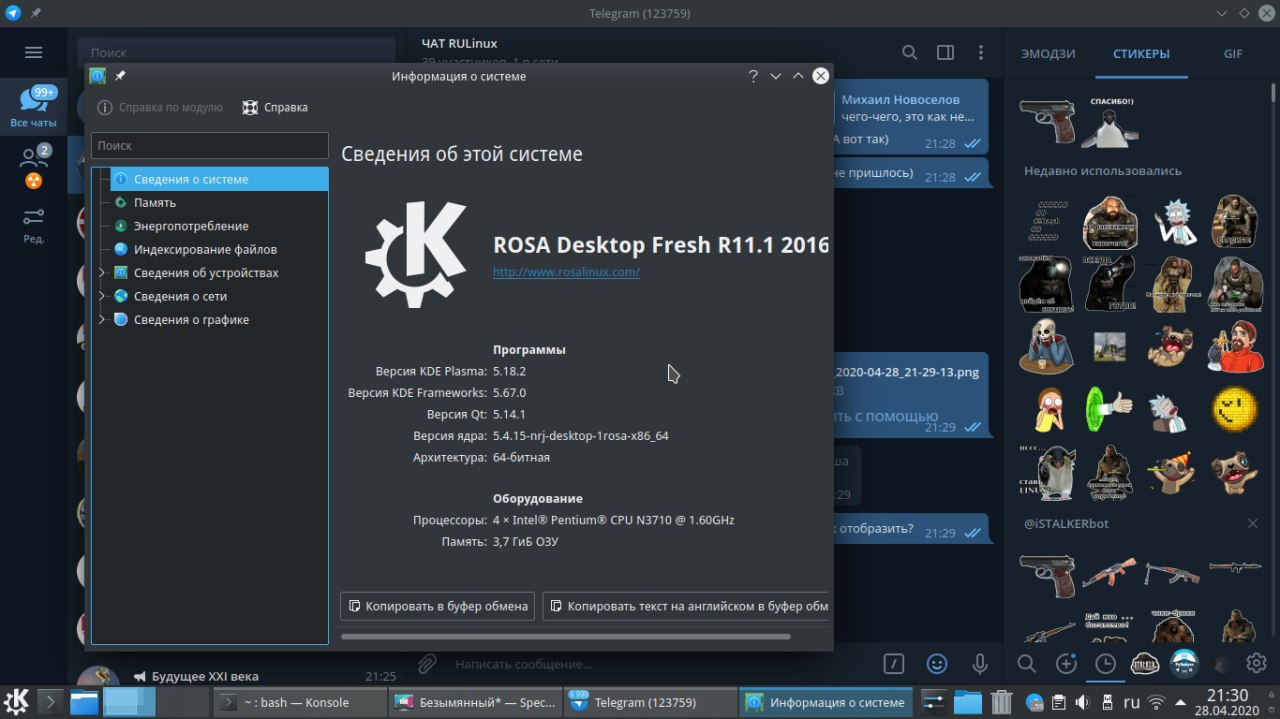Click the microphone voice message icon

[980, 663]
